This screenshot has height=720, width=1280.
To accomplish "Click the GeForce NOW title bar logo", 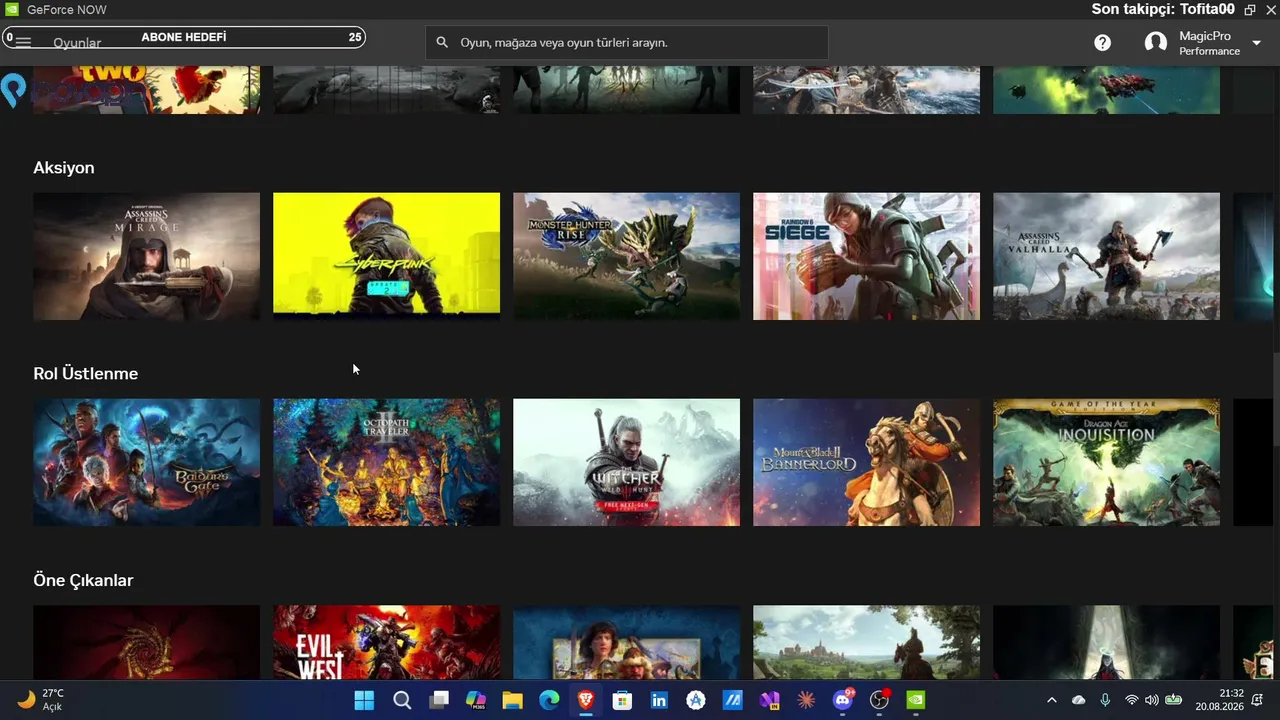I will pyautogui.click(x=12, y=10).
